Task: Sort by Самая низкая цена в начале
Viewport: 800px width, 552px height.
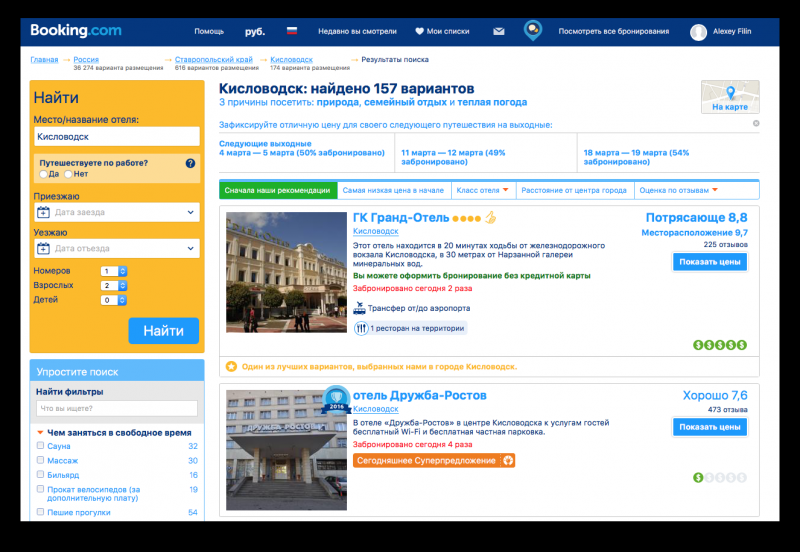Action: click(393, 190)
